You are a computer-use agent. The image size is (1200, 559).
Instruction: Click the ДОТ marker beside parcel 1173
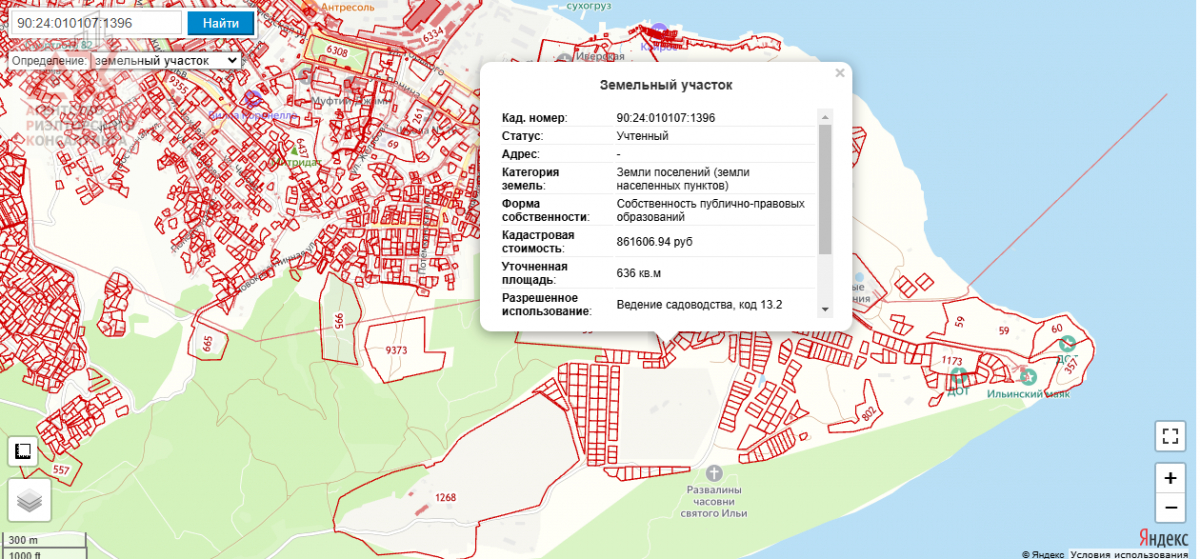click(x=958, y=376)
